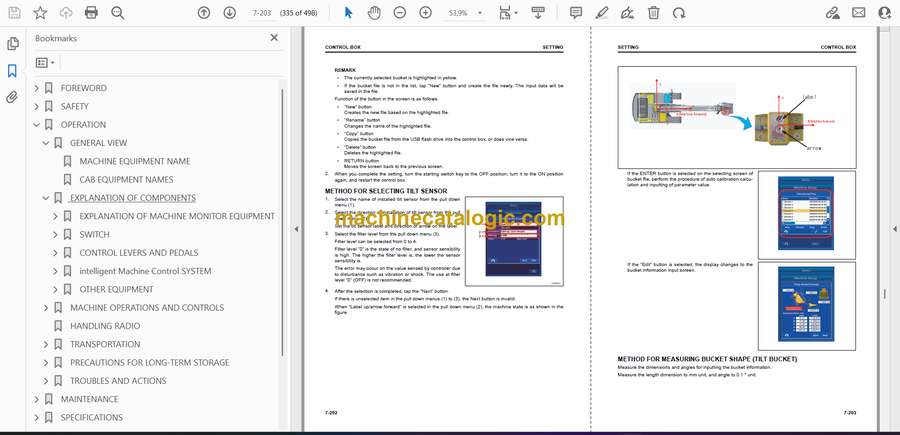900x435 pixels.
Task: Go to PRECAUTIONS FOR LONG-TERM STORAGE bookmark
Action: click(x=150, y=363)
